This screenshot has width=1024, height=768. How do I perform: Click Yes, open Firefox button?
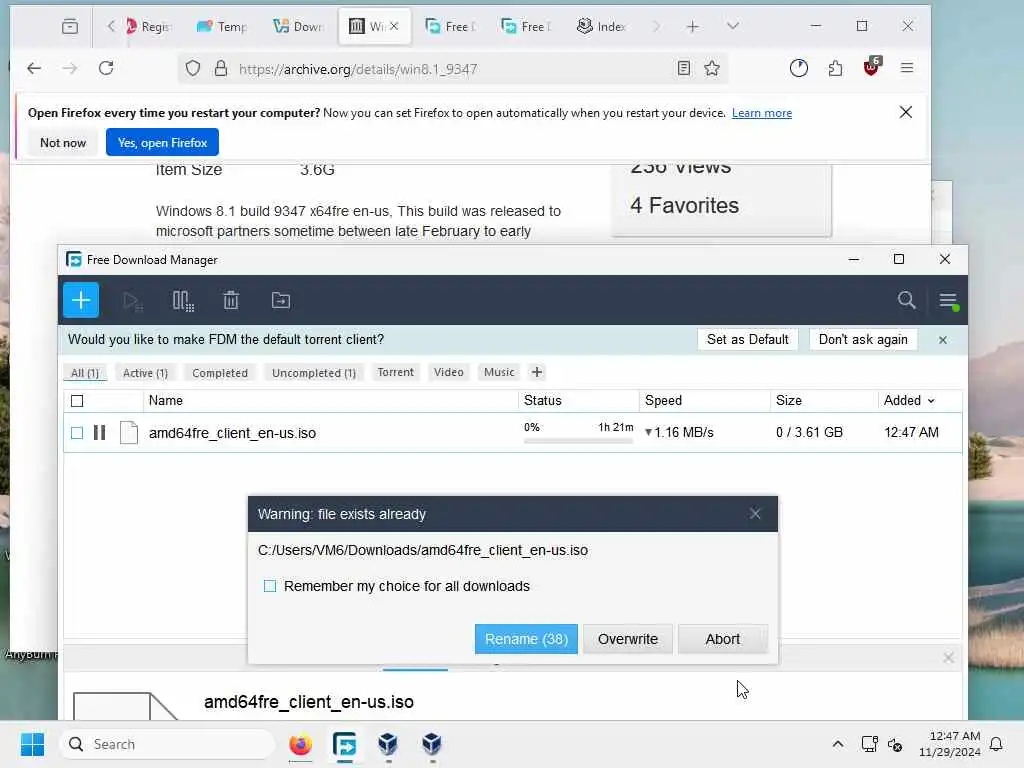pyautogui.click(x=163, y=142)
